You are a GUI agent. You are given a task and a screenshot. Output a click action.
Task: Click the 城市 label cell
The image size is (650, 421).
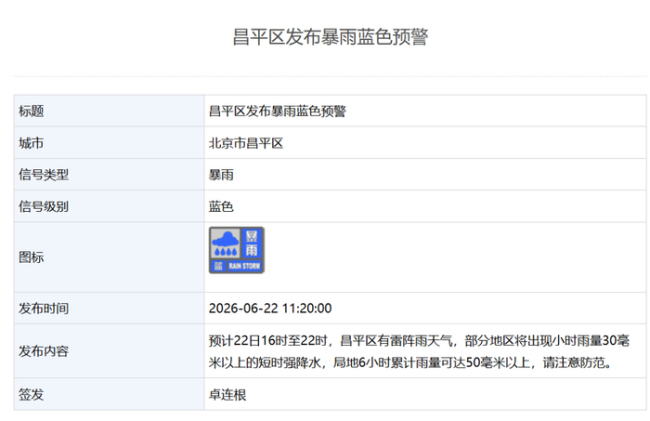click(x=109, y=143)
